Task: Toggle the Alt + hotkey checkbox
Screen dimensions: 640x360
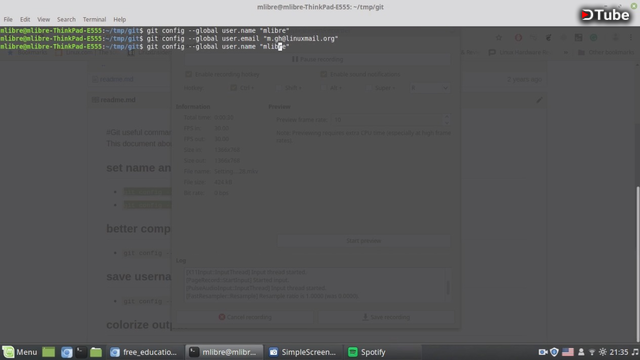Action: click(323, 88)
